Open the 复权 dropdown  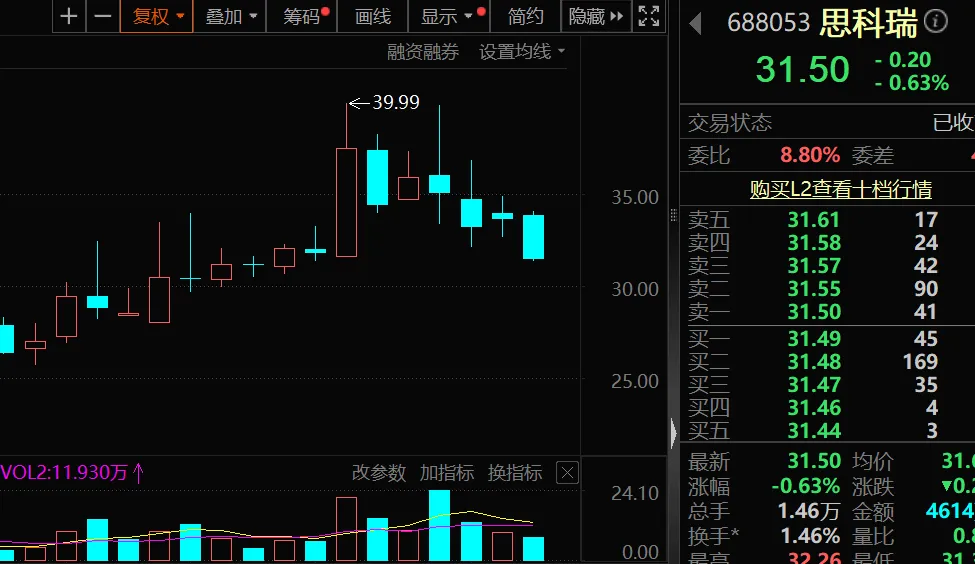(x=157, y=17)
